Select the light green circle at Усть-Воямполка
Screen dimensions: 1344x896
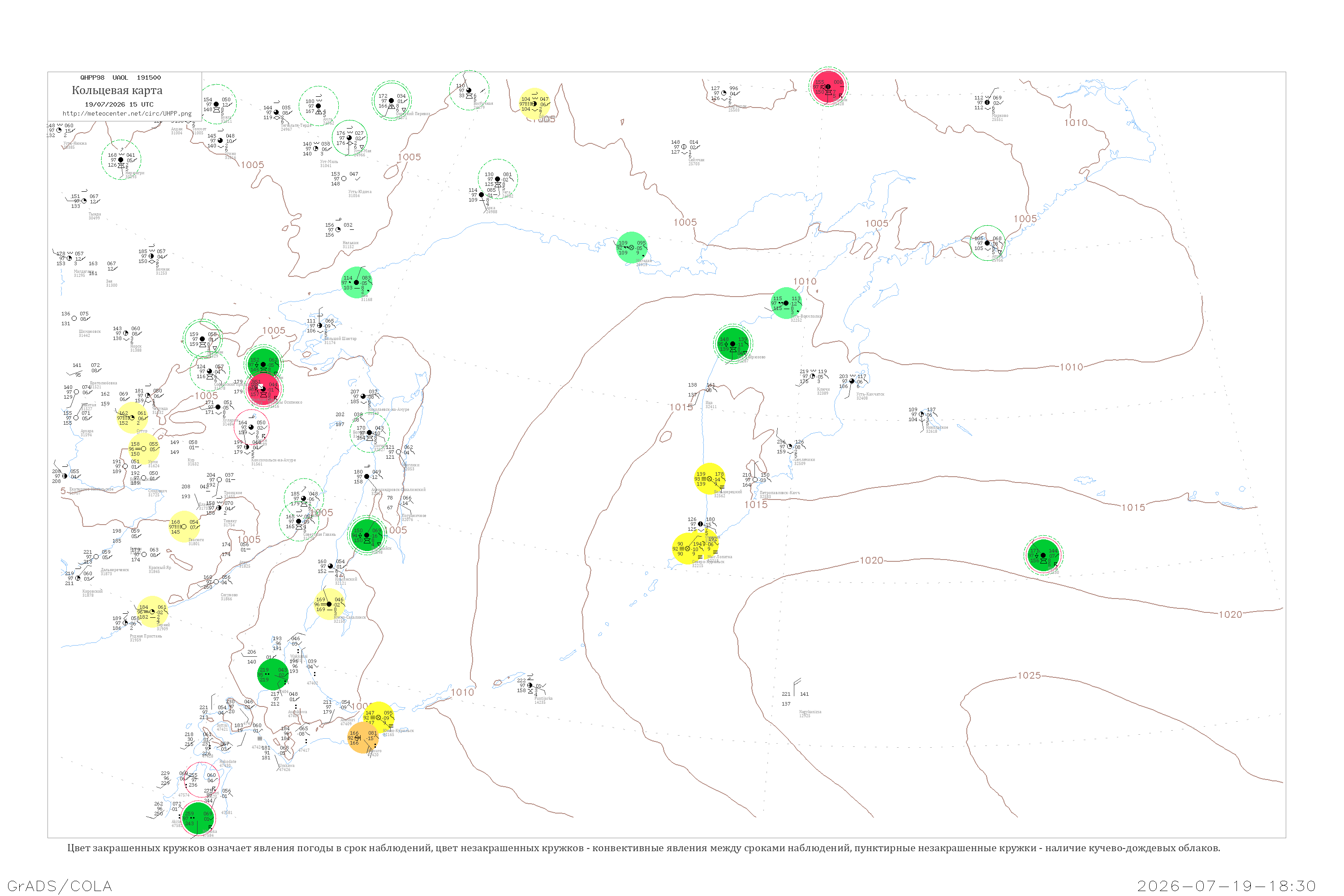point(786,303)
